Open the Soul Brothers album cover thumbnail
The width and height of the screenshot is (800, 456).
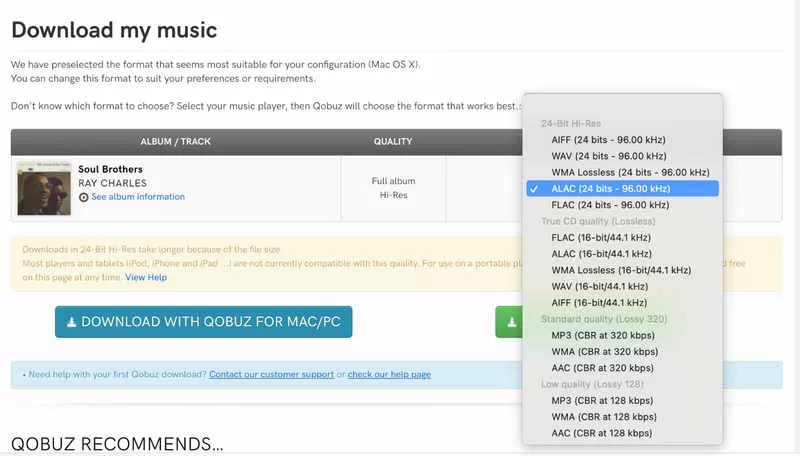pos(44,189)
